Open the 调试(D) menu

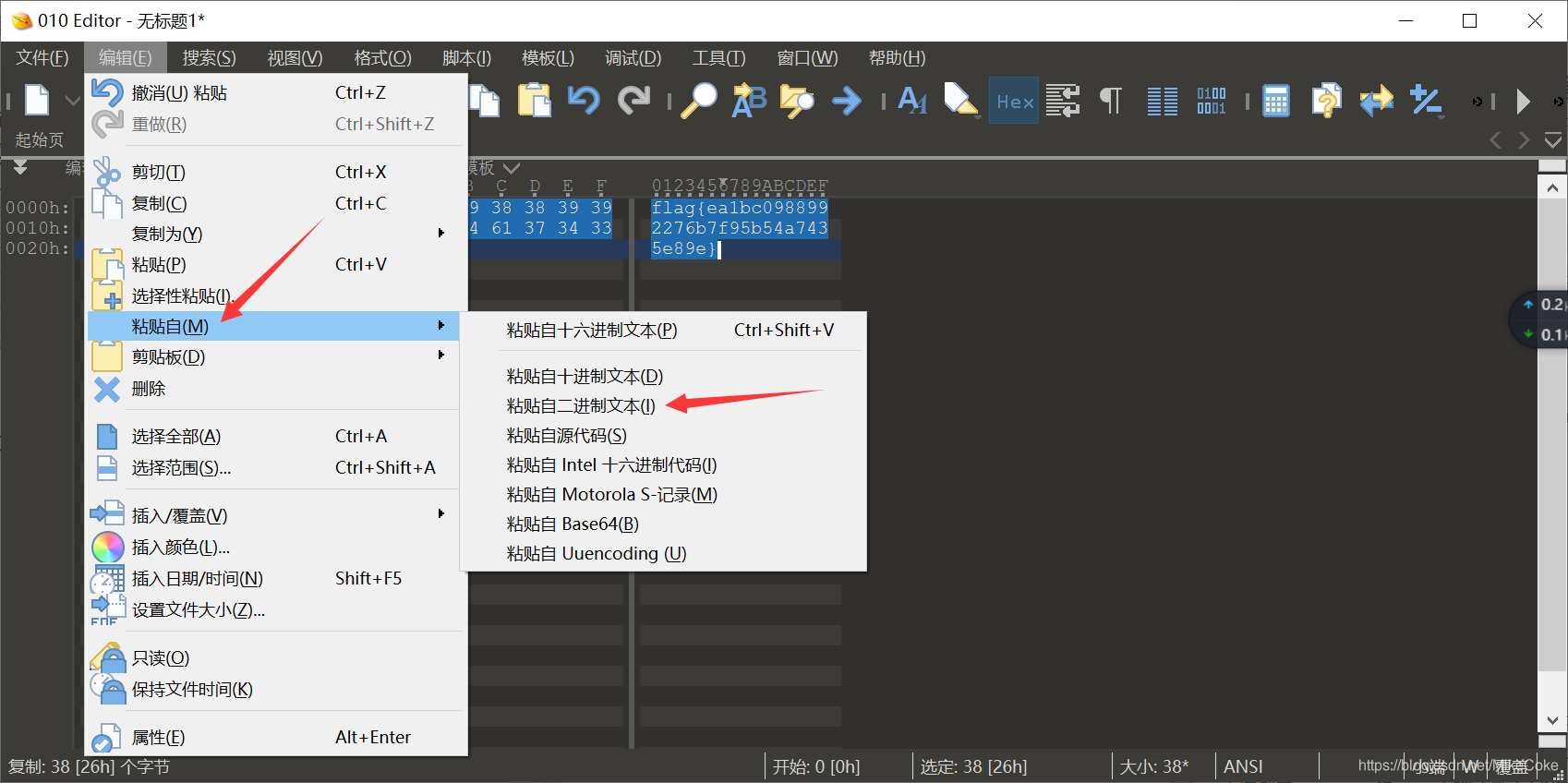click(x=633, y=57)
